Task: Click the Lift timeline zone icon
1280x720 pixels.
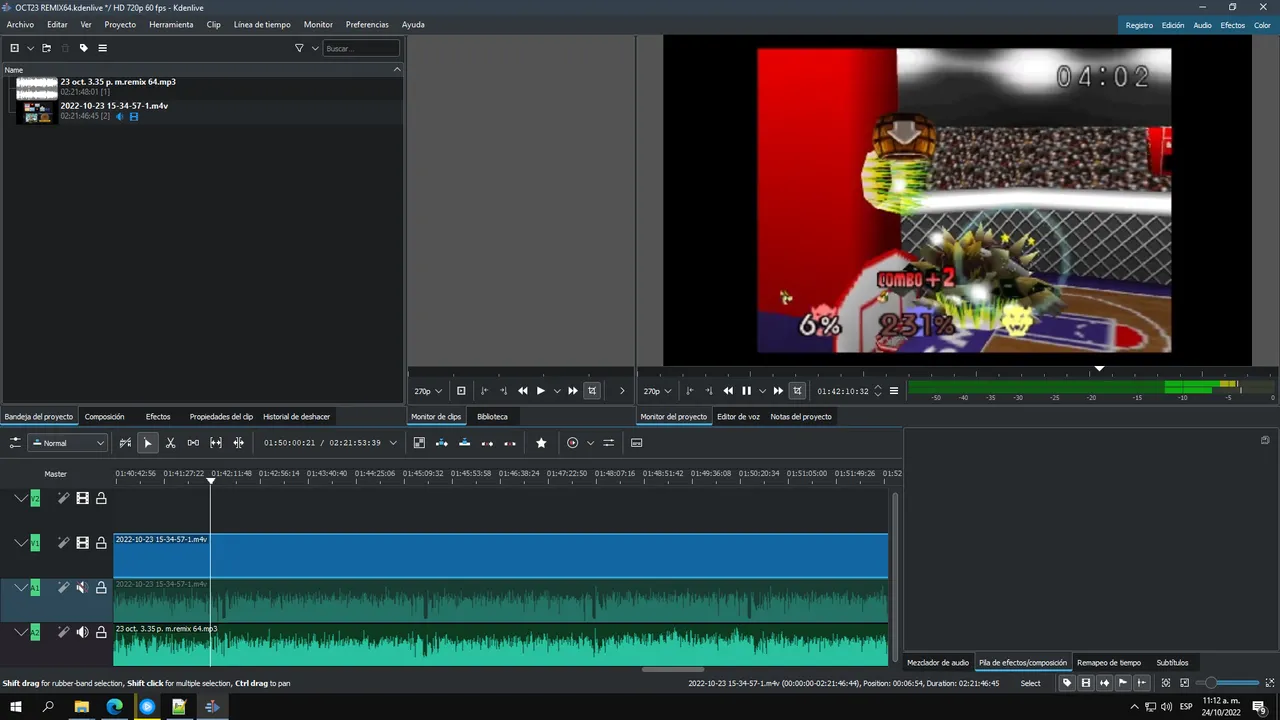Action: (x=510, y=443)
